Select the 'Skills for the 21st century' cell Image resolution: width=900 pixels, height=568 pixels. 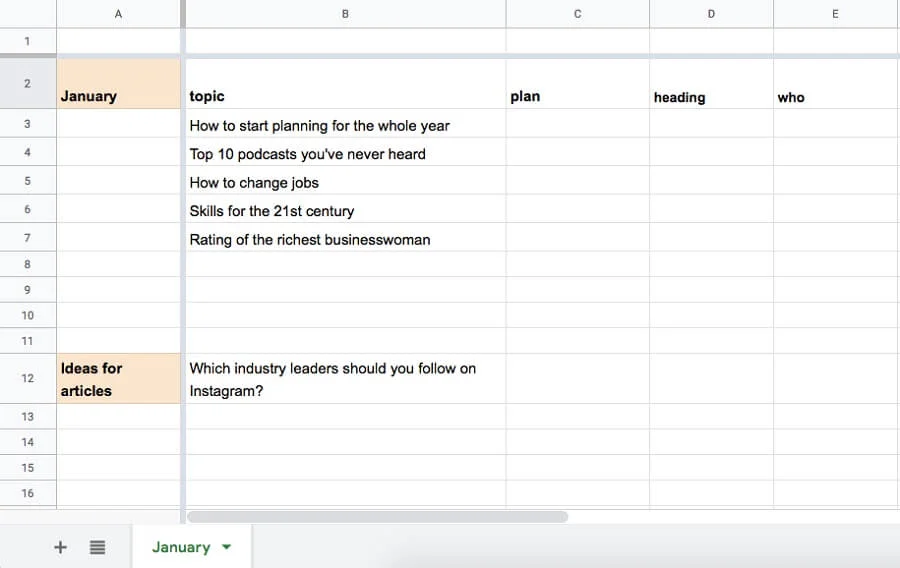pyautogui.click(x=345, y=211)
